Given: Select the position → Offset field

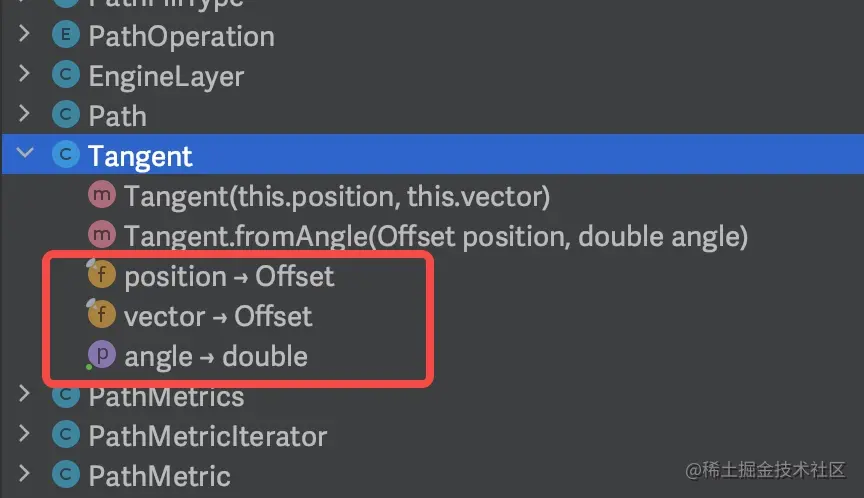Looking at the screenshot, I should [x=229, y=276].
